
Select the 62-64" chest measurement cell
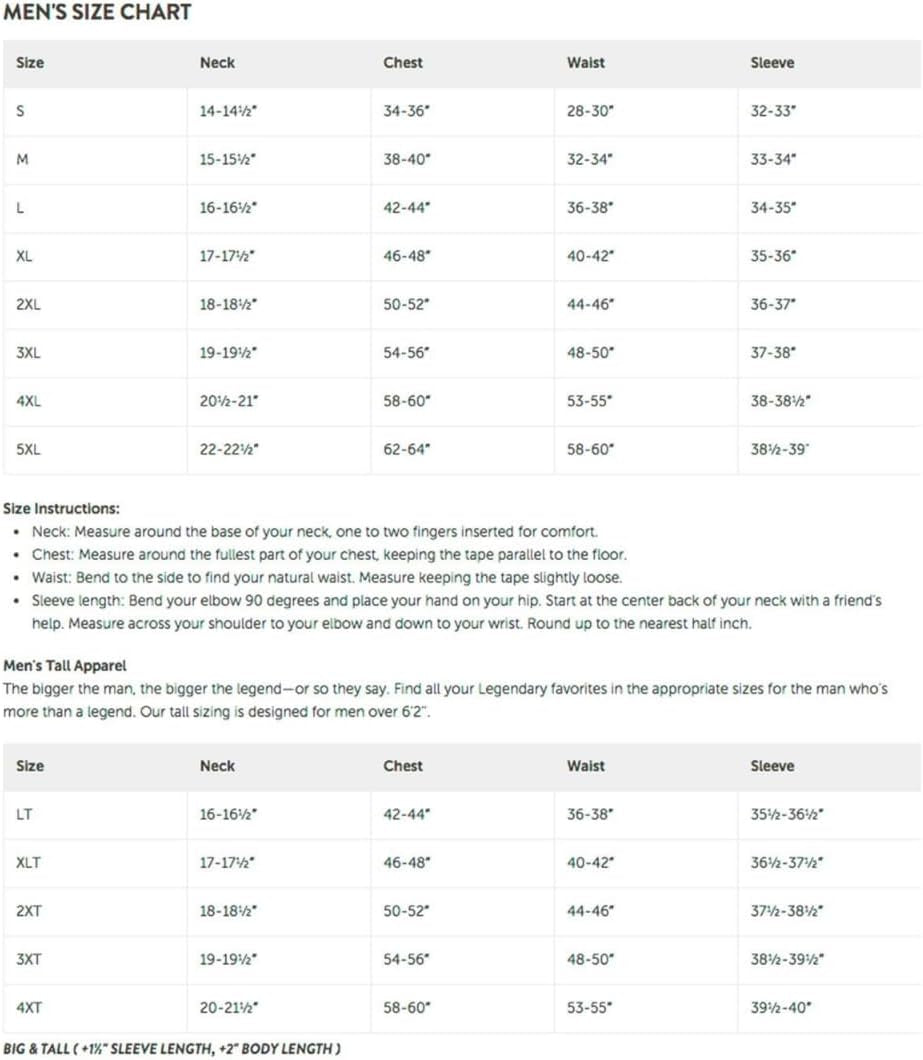tap(406, 450)
